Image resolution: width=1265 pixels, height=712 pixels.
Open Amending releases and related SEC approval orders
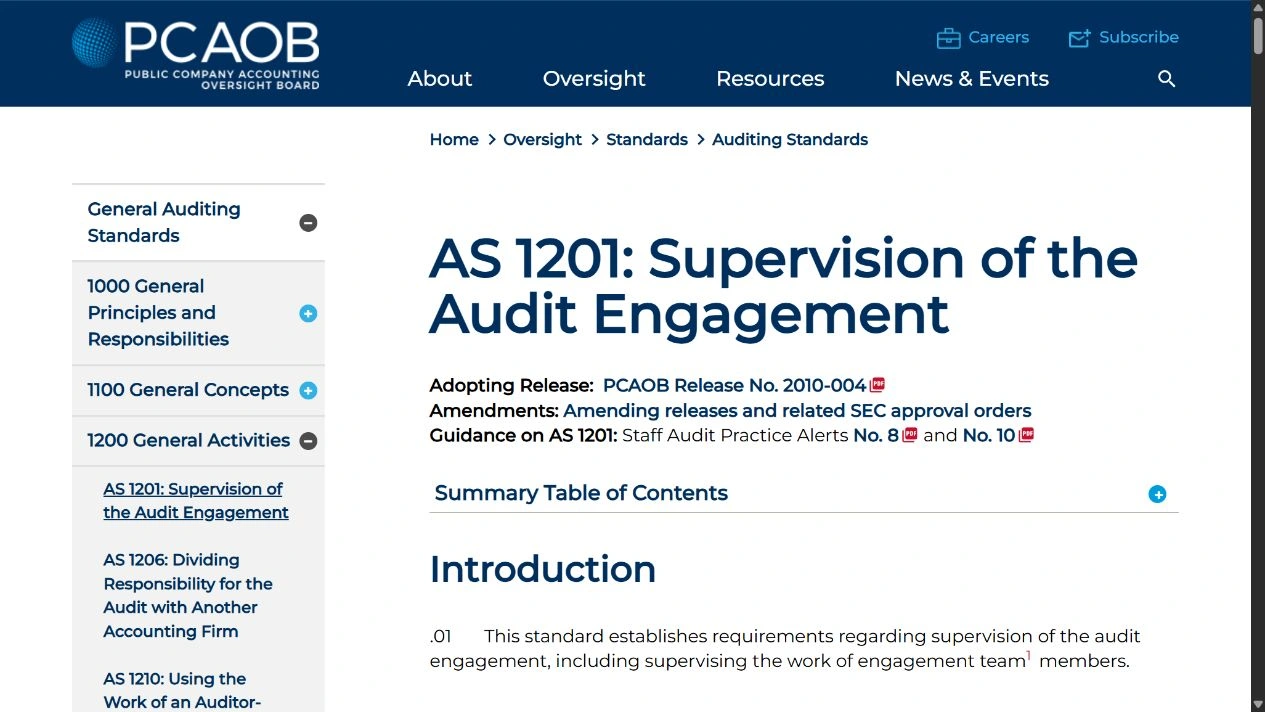[797, 410]
